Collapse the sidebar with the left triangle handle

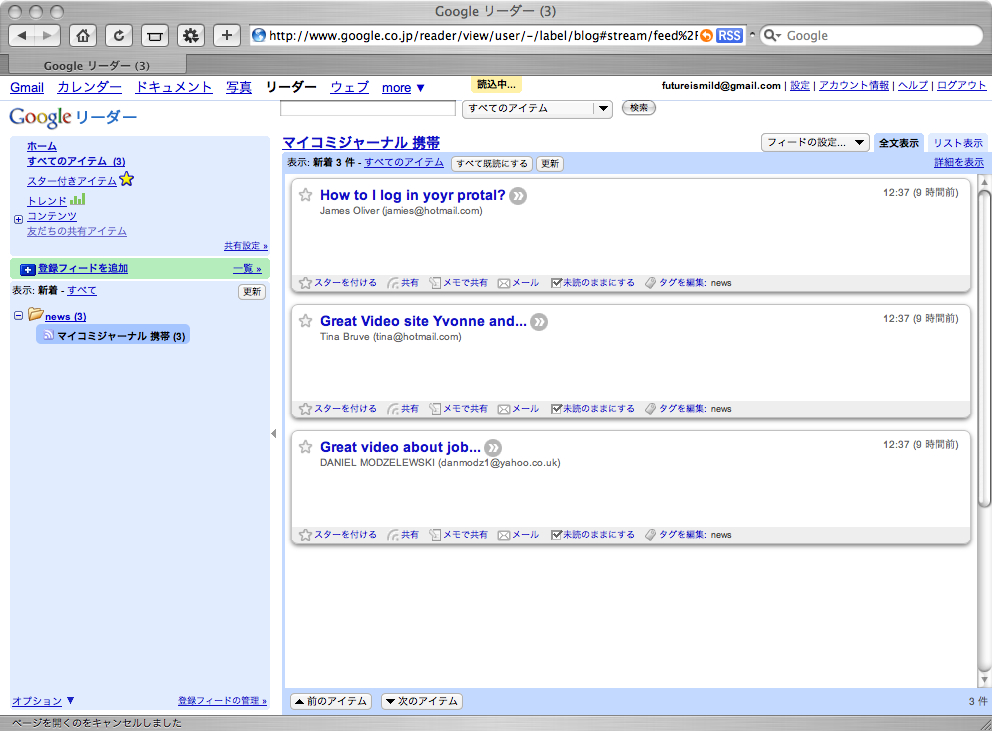pos(273,434)
